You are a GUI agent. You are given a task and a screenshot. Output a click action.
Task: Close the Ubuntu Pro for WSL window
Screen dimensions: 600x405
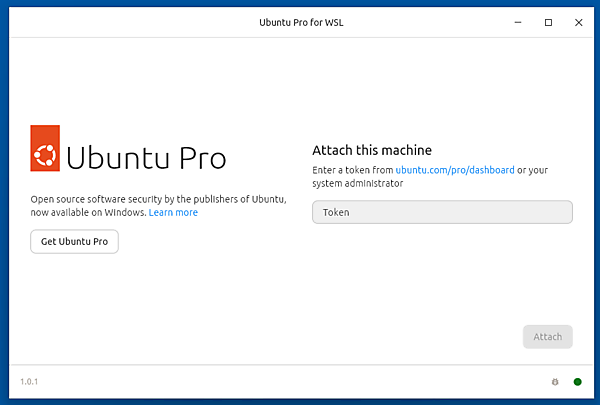pyautogui.click(x=577, y=22)
